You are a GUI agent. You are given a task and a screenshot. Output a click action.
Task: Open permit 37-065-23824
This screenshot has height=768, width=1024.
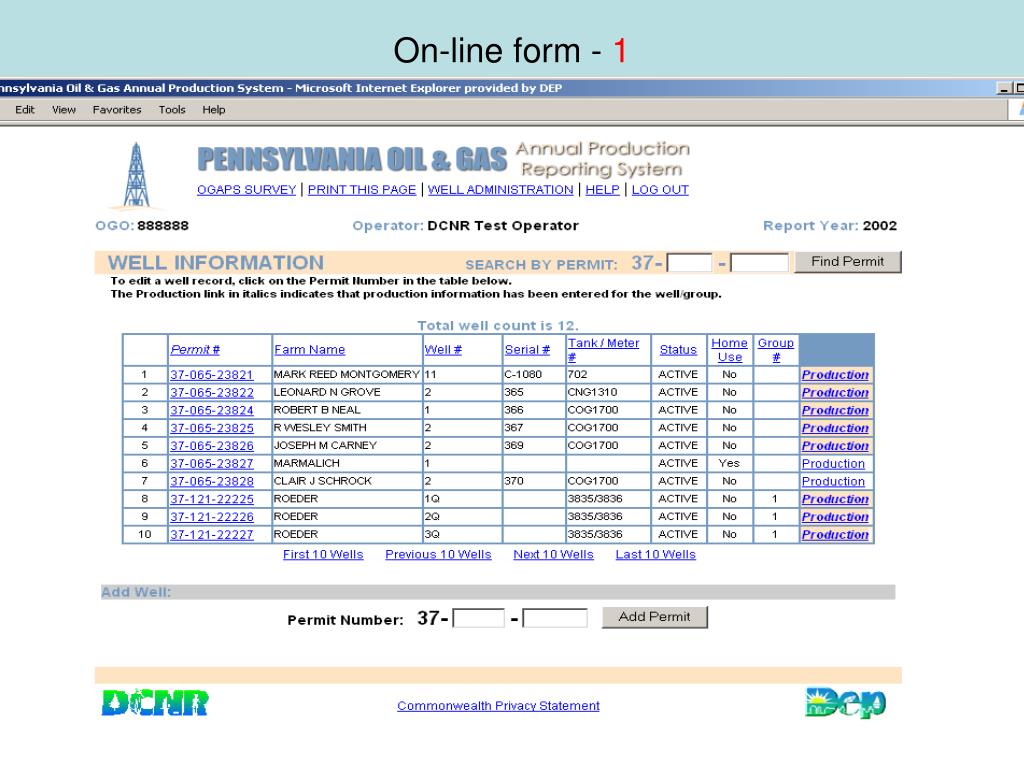click(212, 410)
